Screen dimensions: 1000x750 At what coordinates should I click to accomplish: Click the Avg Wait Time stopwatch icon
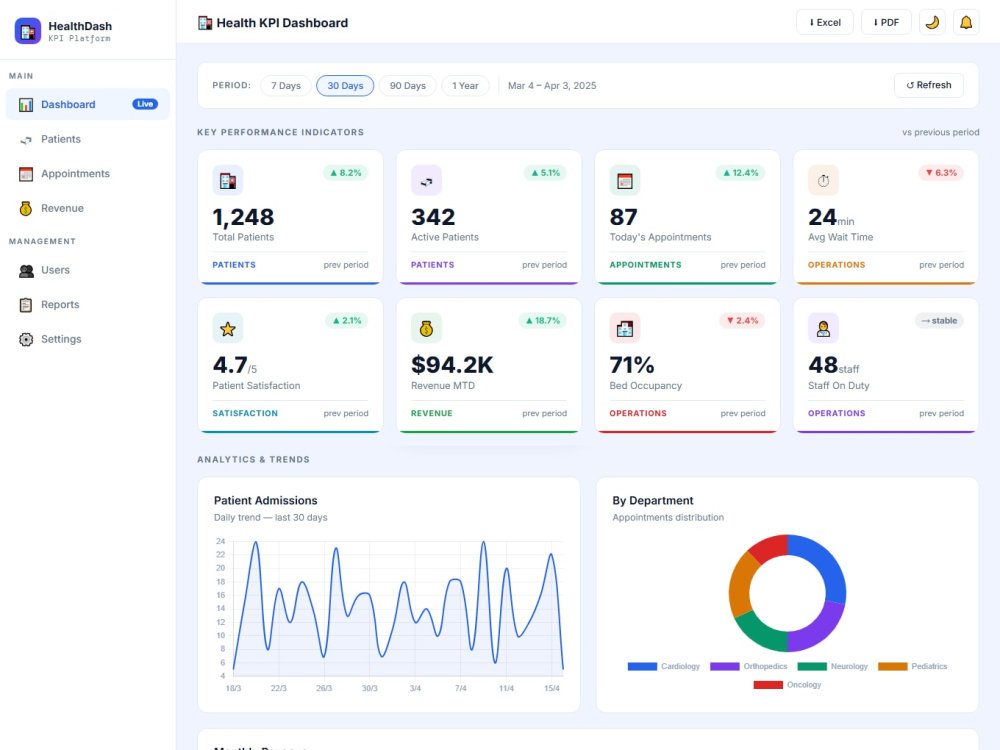point(823,180)
